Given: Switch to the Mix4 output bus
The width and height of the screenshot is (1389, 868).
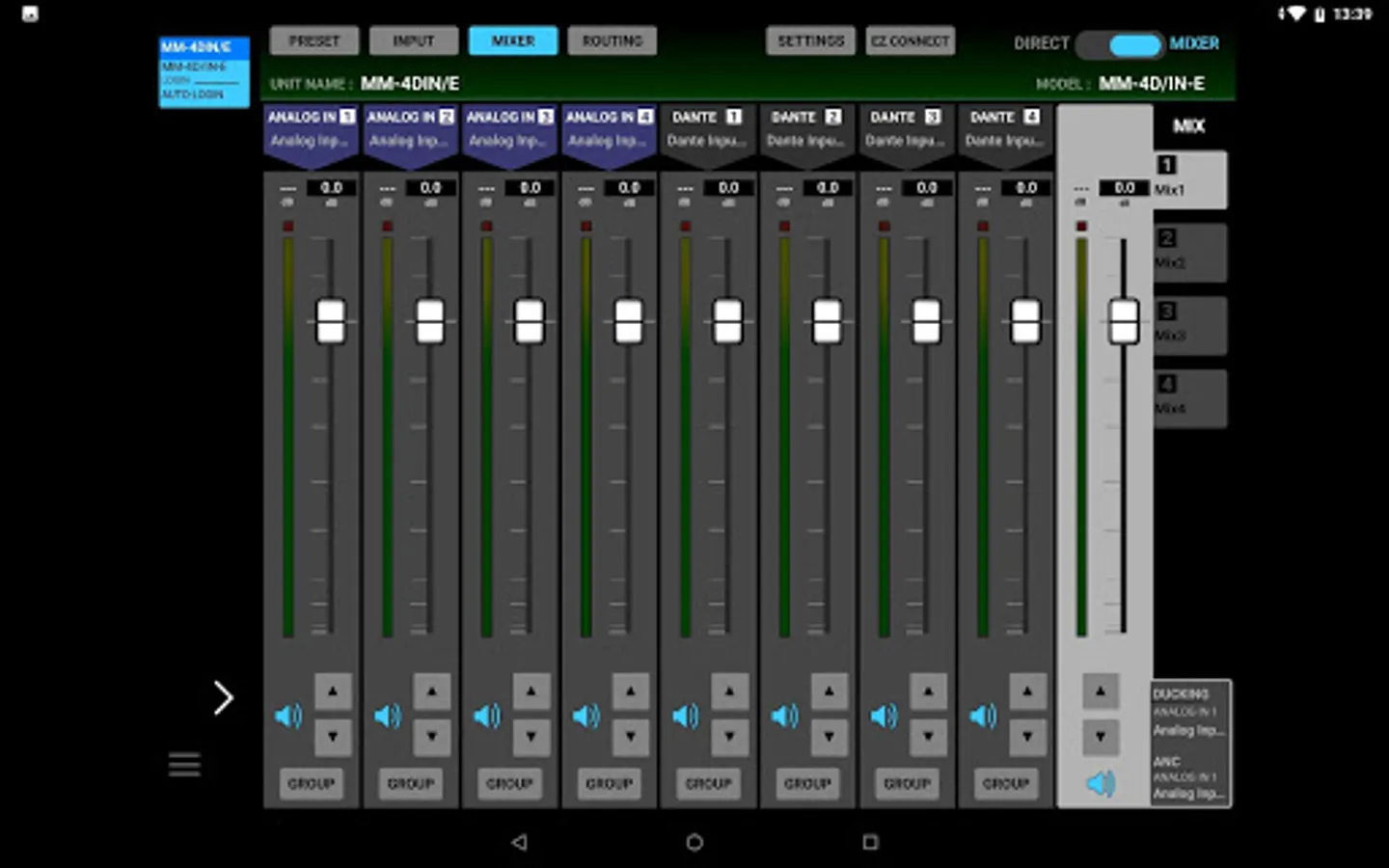Looking at the screenshot, I should (x=1190, y=398).
